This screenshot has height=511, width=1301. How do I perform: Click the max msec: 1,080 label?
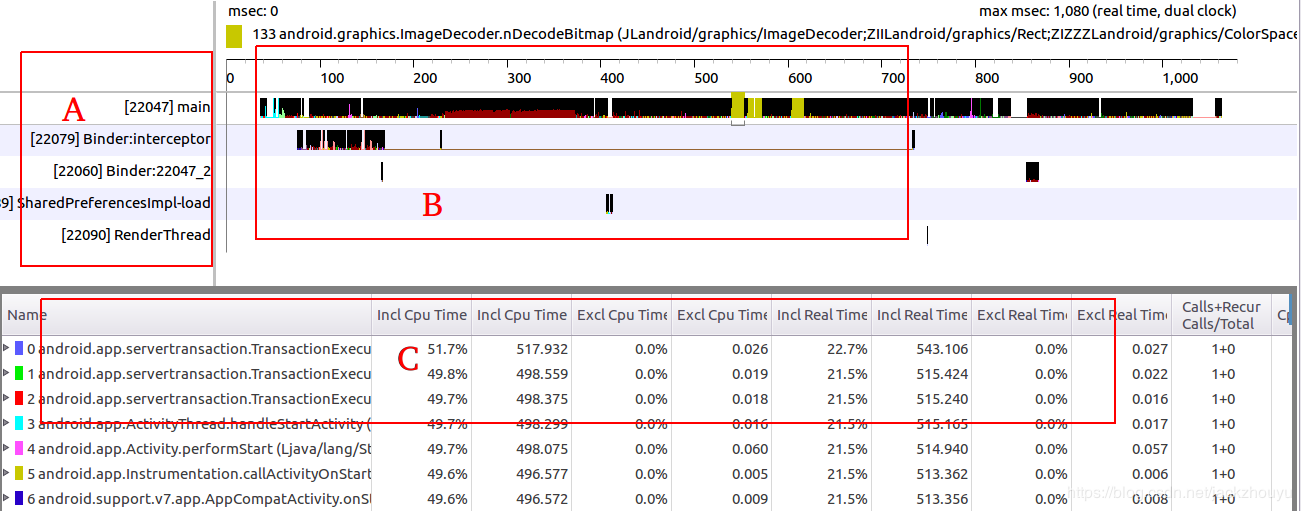[x=1107, y=11]
